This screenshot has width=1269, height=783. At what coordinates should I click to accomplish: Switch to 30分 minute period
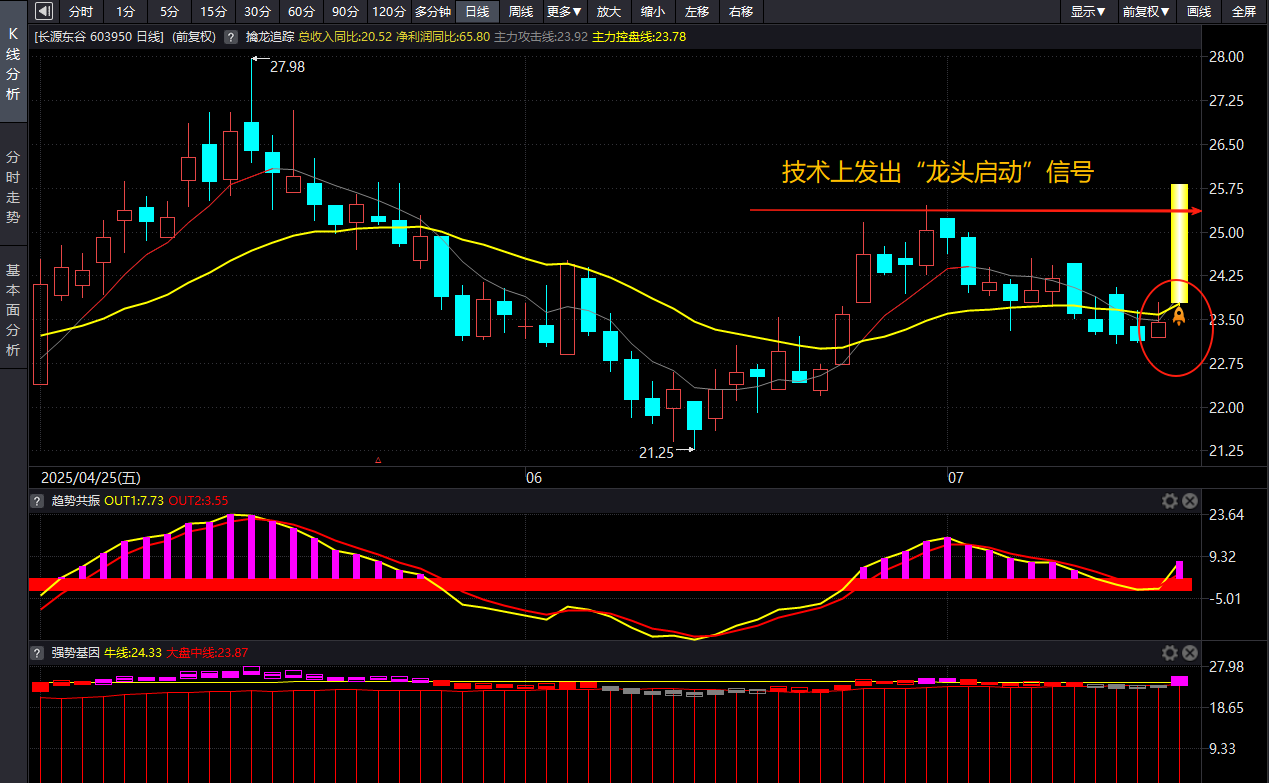pyautogui.click(x=257, y=12)
